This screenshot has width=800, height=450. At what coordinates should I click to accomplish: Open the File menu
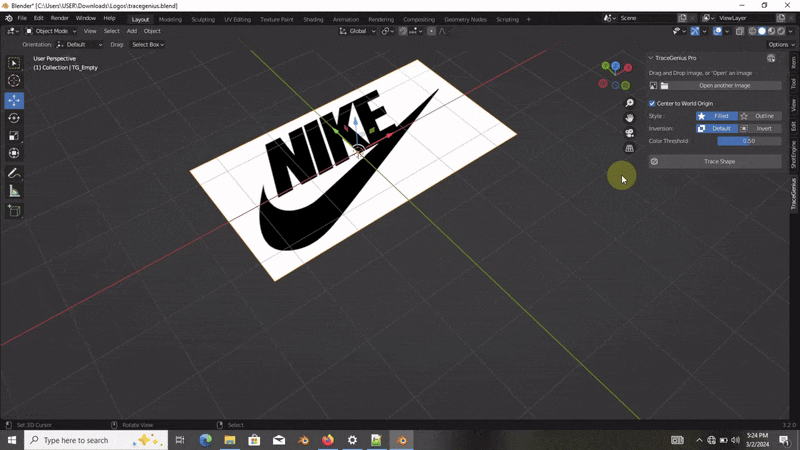(x=22, y=18)
